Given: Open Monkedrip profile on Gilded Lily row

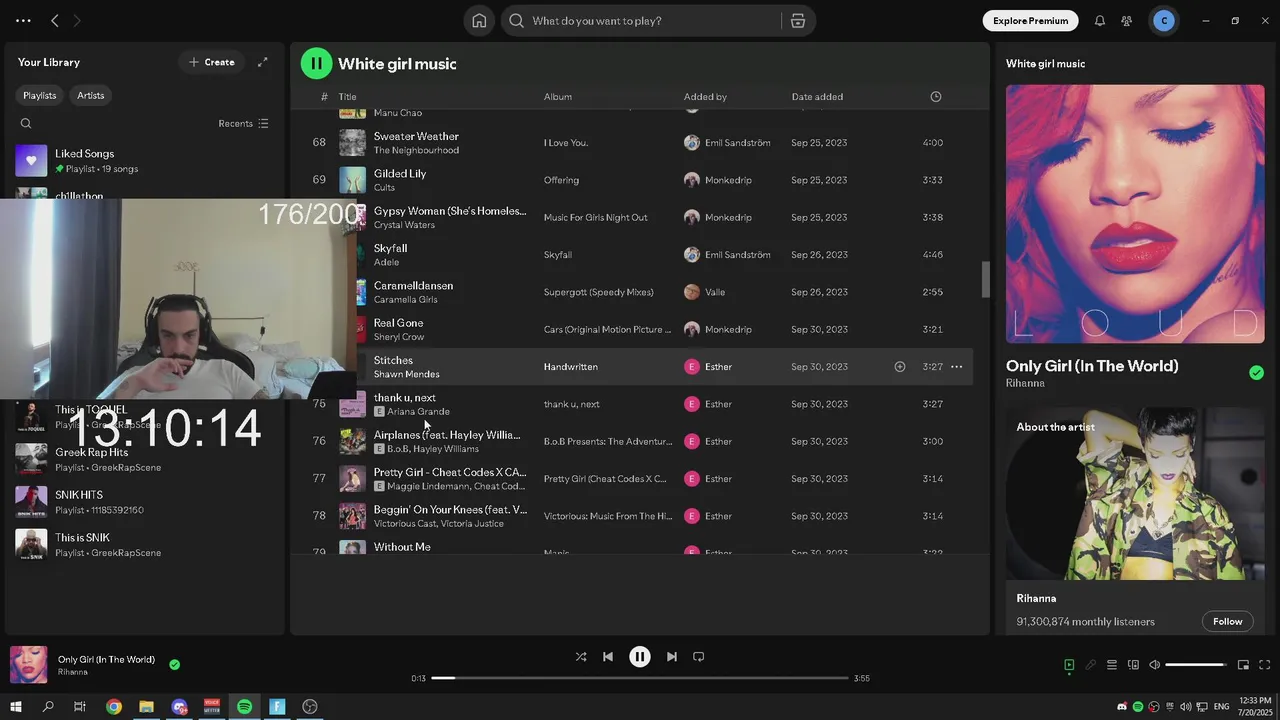Looking at the screenshot, I should pyautogui.click(x=728, y=180).
